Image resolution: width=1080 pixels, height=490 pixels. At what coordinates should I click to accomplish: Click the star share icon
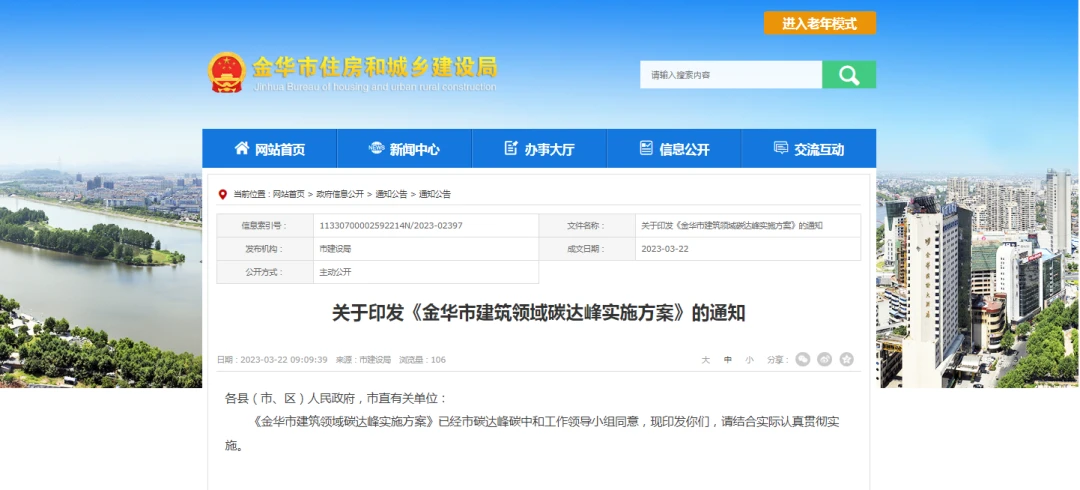click(846, 359)
